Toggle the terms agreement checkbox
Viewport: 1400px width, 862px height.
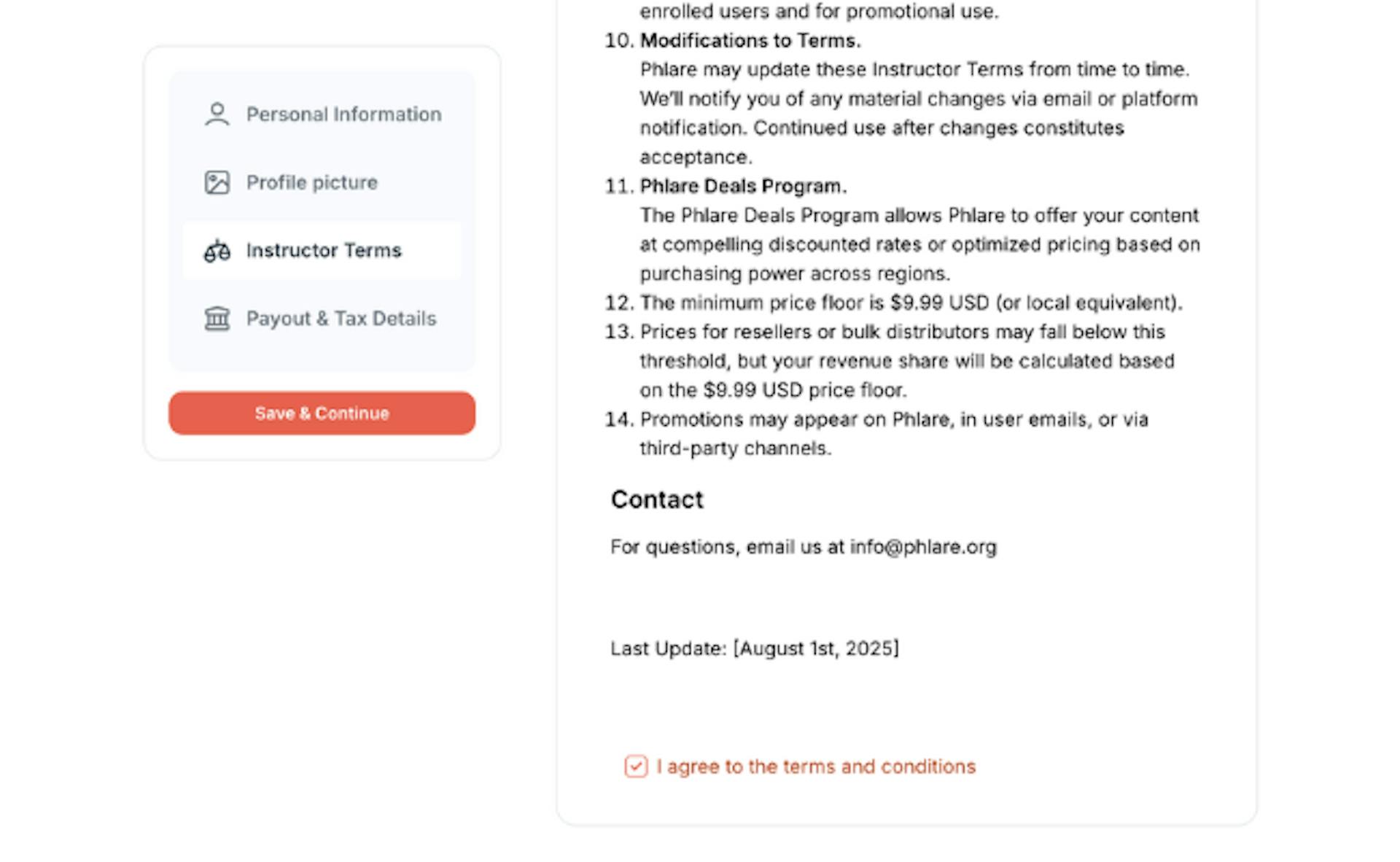[635, 766]
